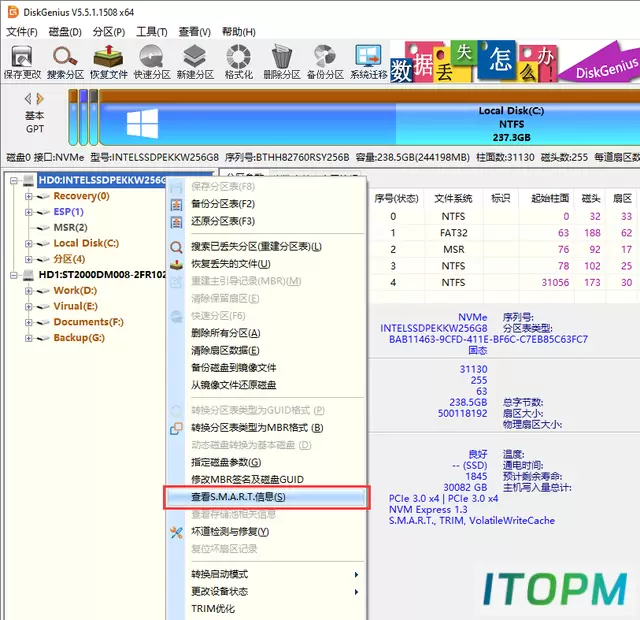Open the 帮助(H) menu

[x=239, y=32]
